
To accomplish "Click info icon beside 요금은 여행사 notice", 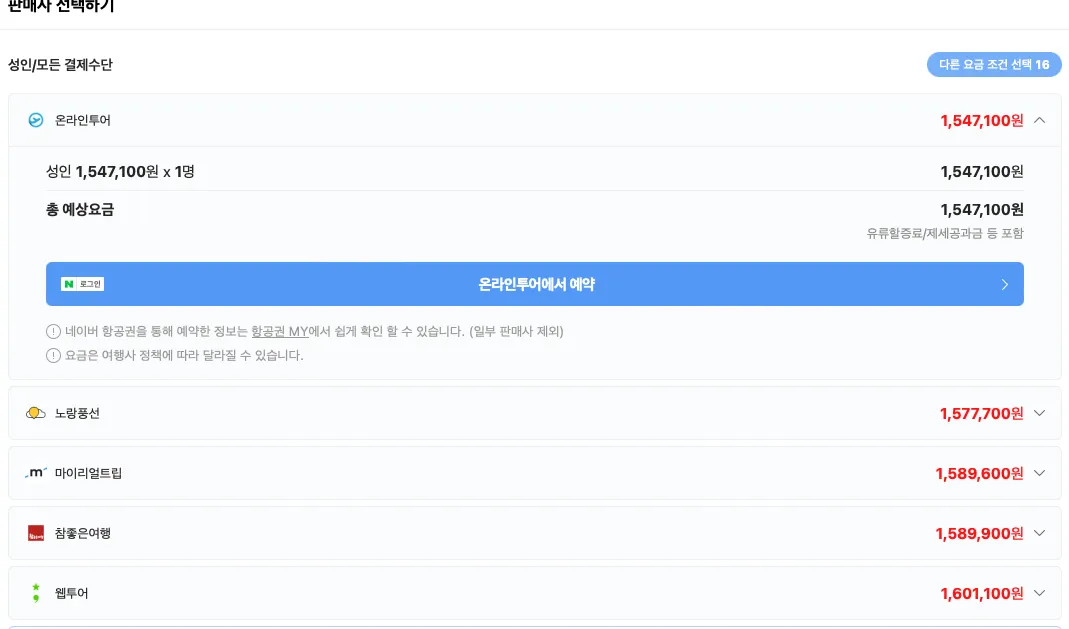I will point(53,356).
